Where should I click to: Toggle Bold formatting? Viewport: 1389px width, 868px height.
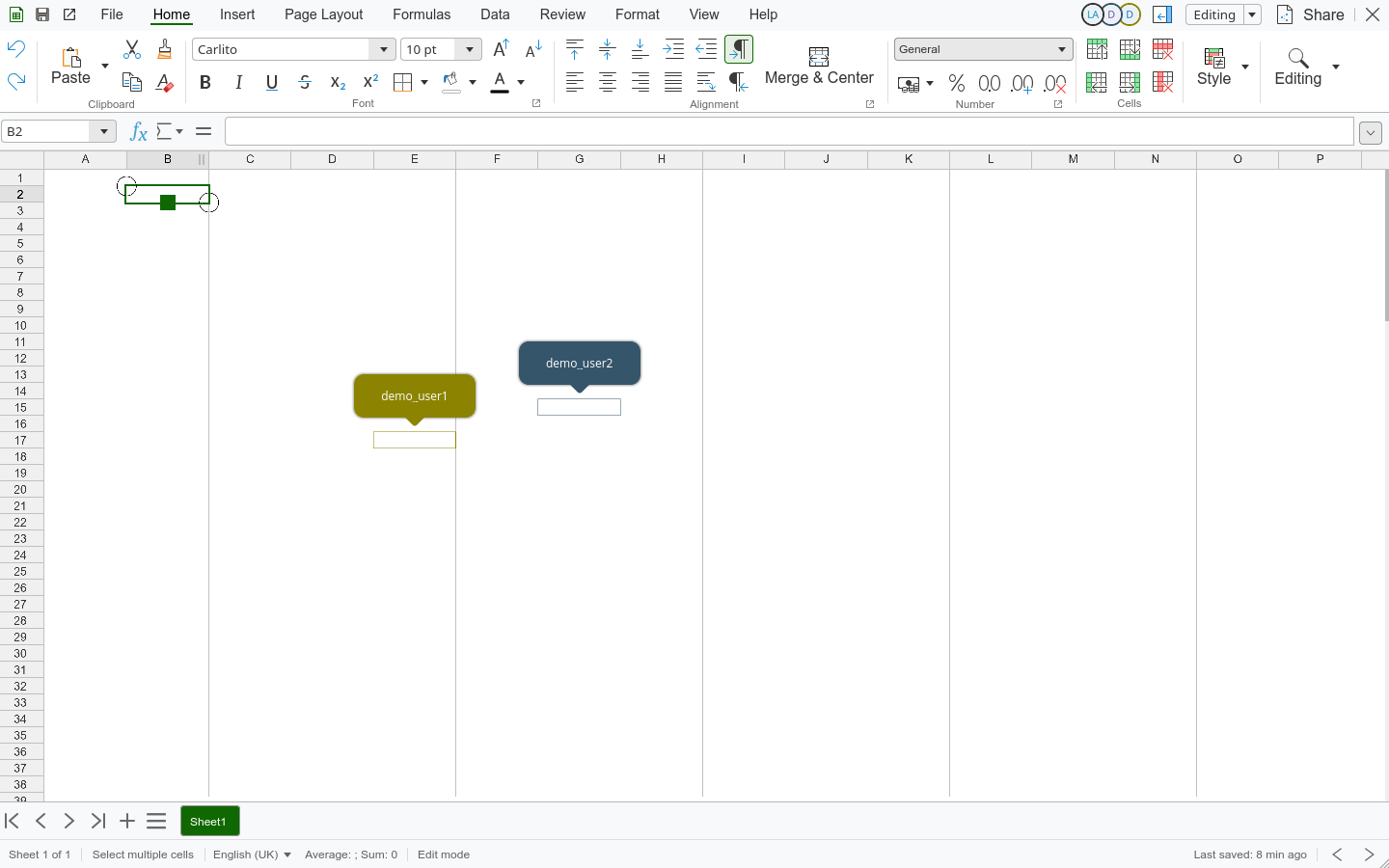tap(205, 83)
